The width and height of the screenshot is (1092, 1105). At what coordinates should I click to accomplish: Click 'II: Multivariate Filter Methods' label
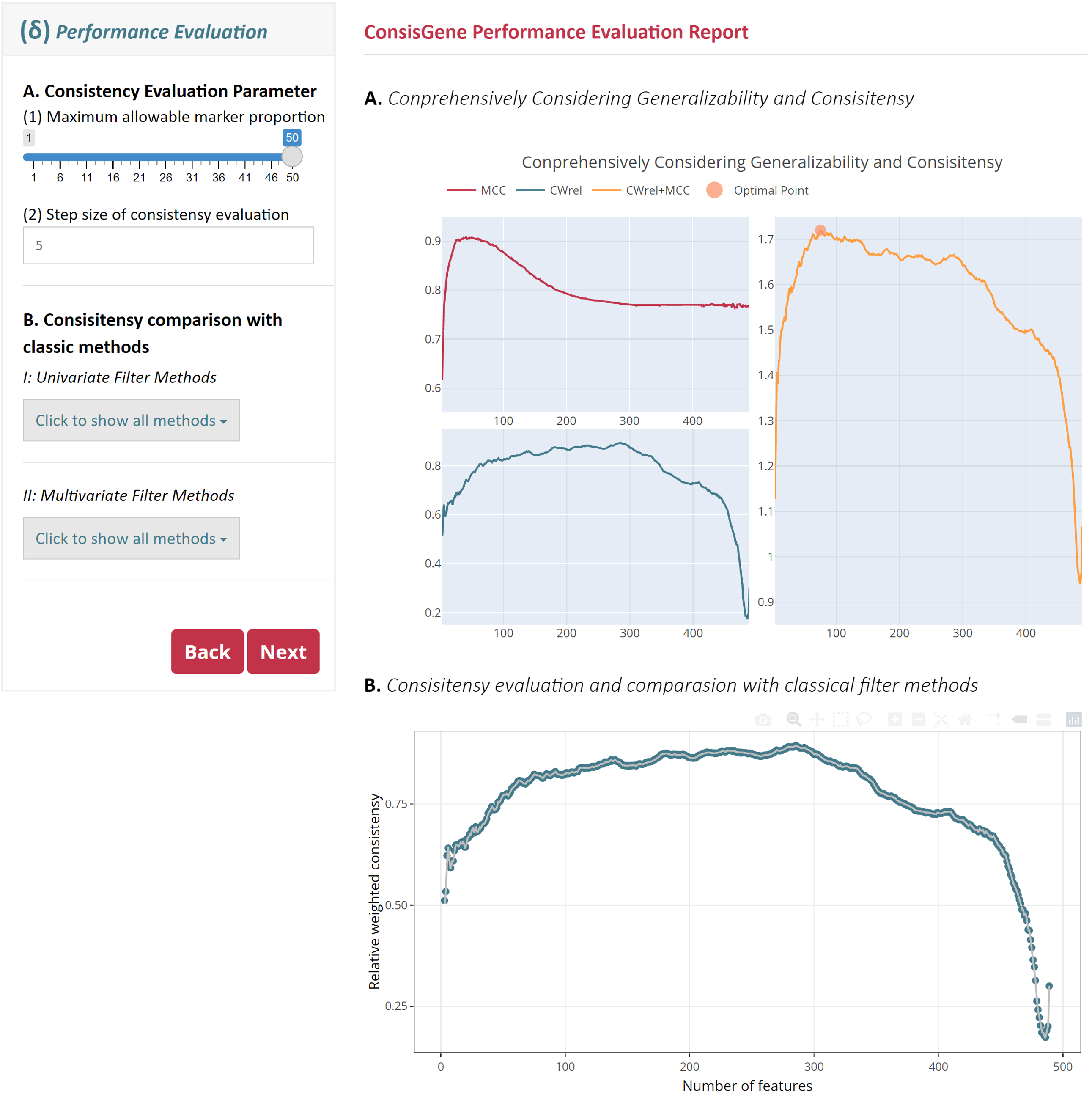129,495
